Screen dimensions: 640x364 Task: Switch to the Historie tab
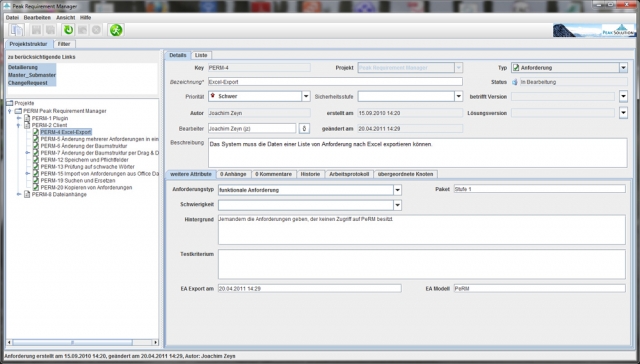(x=310, y=174)
